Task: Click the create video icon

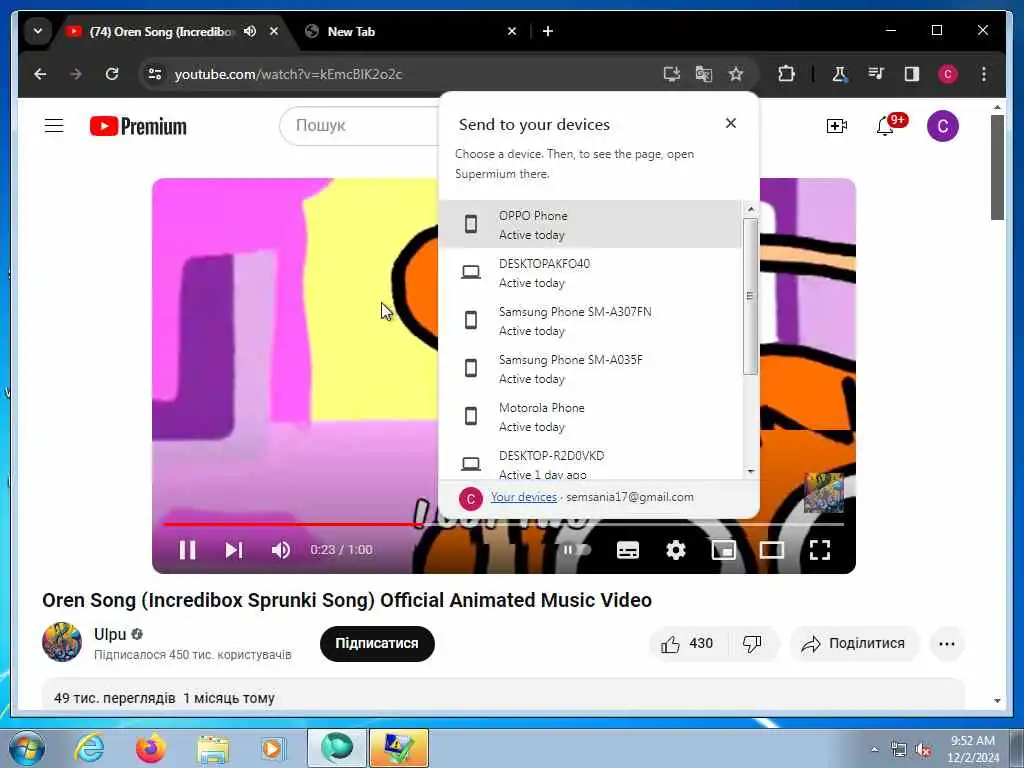Action: tap(837, 125)
